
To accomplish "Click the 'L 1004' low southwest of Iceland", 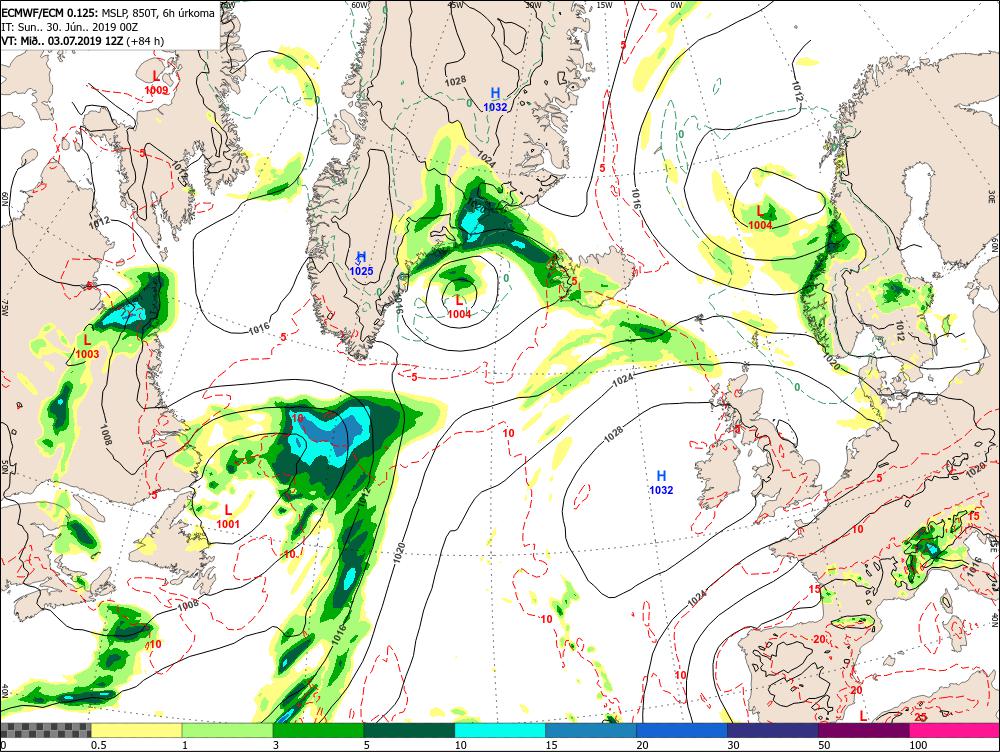I will tap(459, 307).
